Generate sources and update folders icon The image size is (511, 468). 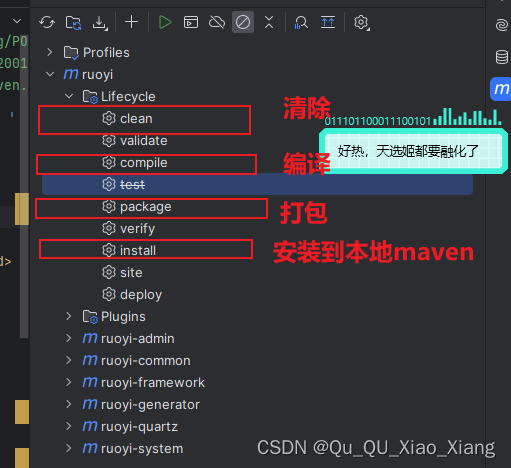pyautogui.click(x=73, y=23)
